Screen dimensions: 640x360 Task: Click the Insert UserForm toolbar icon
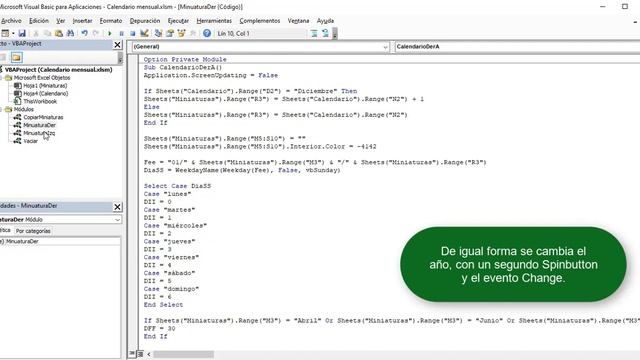tap(5, 33)
